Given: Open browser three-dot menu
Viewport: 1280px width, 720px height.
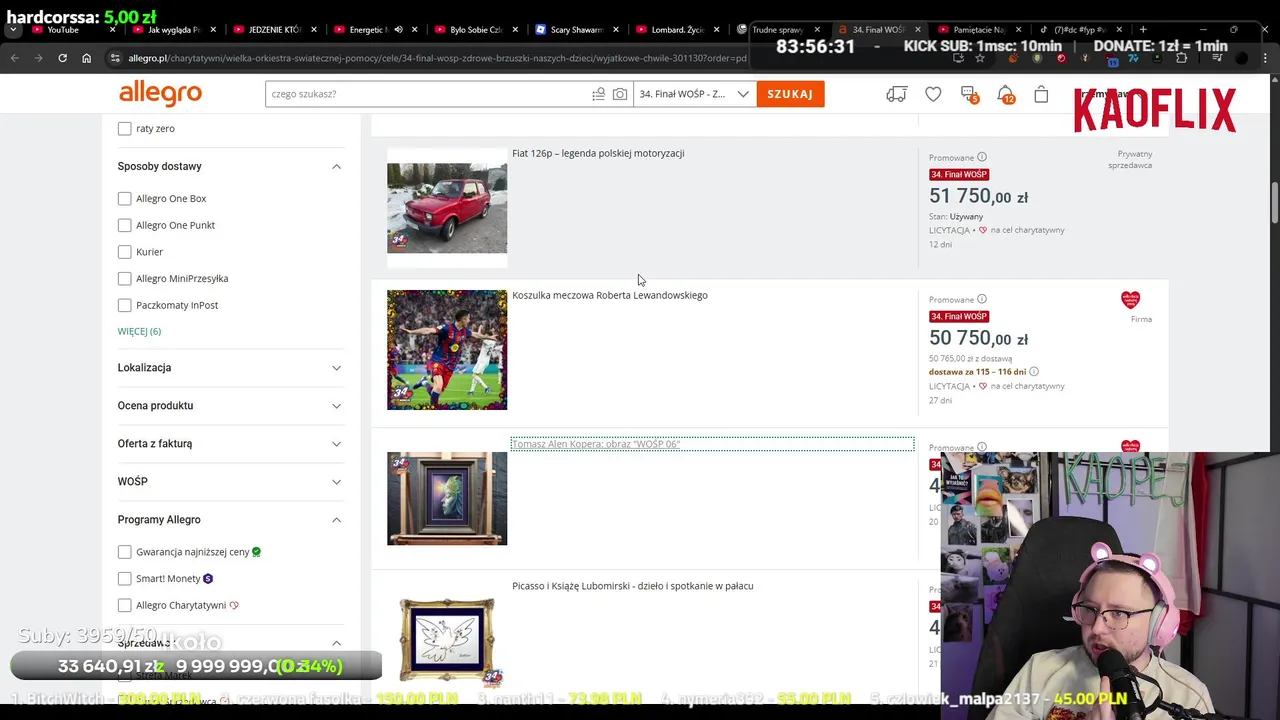Looking at the screenshot, I should (1265, 58).
